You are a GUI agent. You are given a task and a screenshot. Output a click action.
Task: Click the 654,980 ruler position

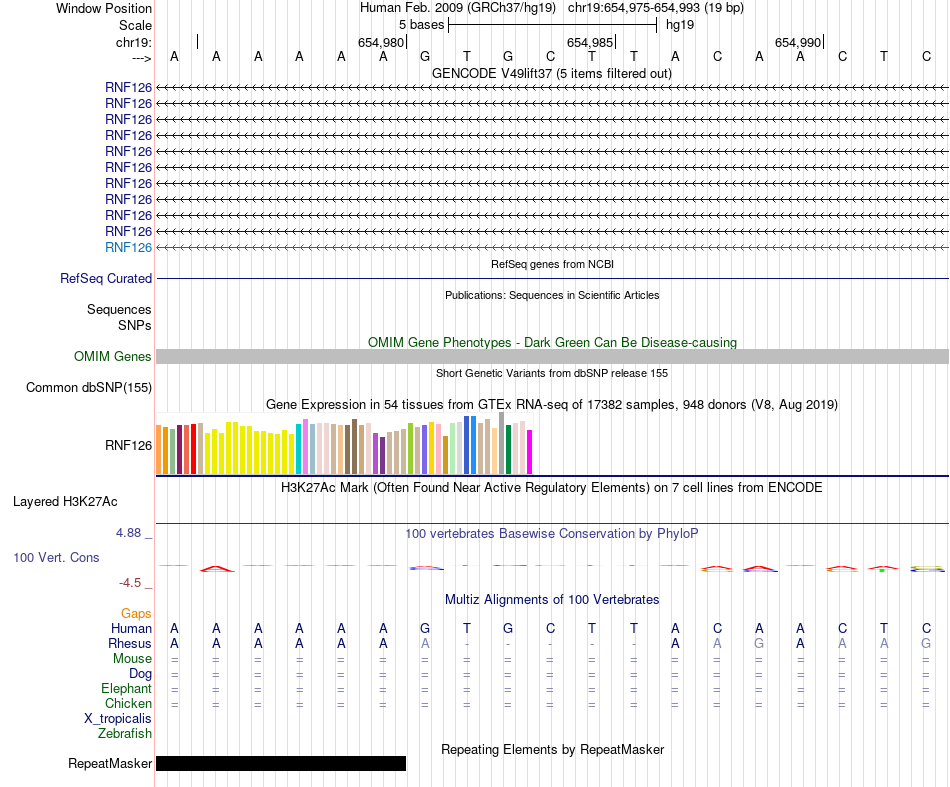pos(381,42)
